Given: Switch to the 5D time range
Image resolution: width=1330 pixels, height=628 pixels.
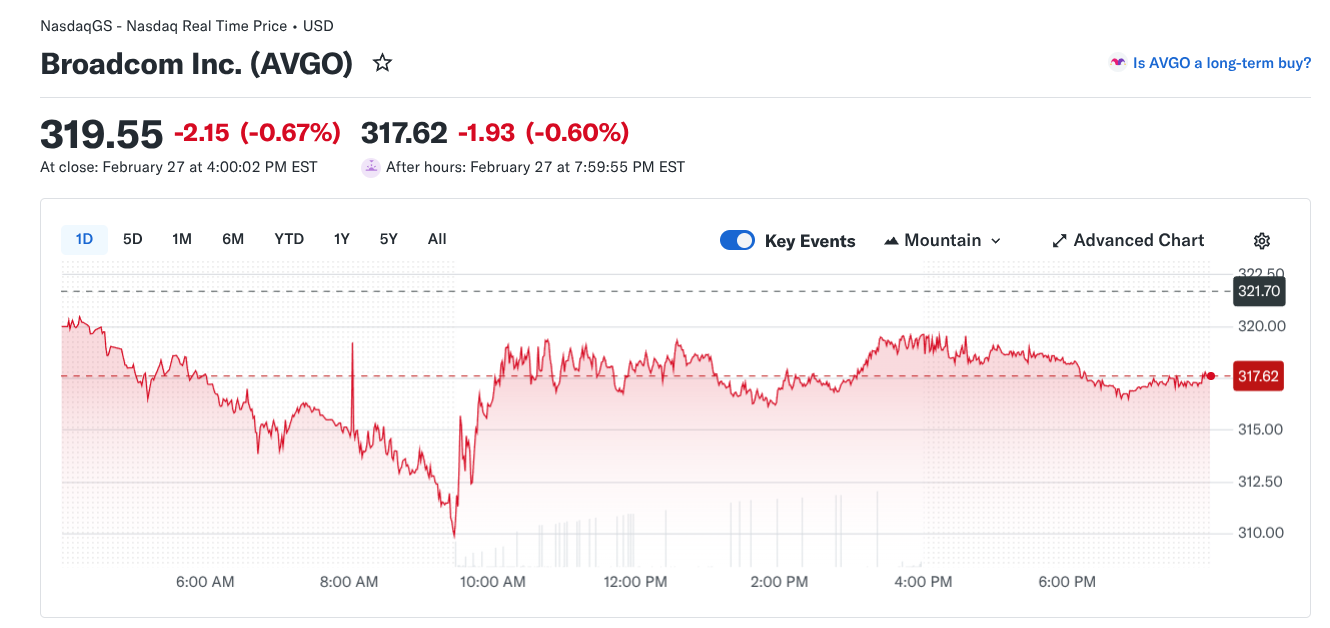Looking at the screenshot, I should (133, 239).
